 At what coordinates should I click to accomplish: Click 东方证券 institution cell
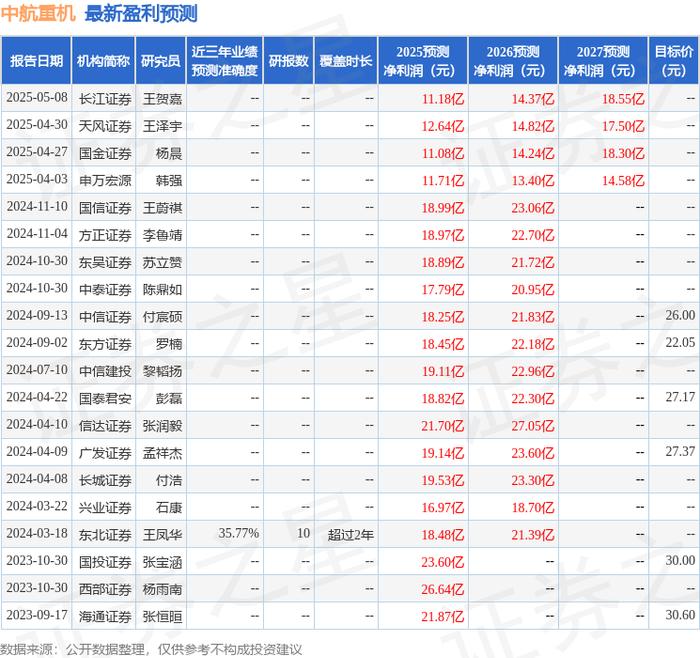coord(105,344)
